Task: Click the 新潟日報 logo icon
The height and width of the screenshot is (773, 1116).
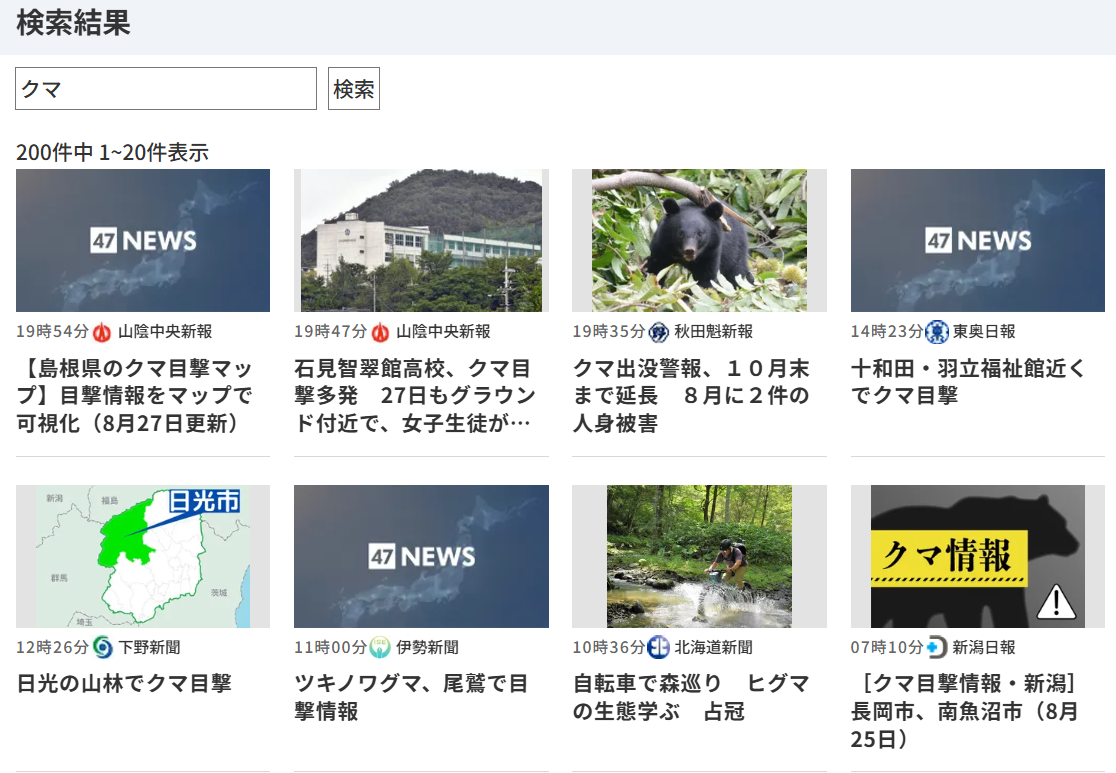Action: 937,648
